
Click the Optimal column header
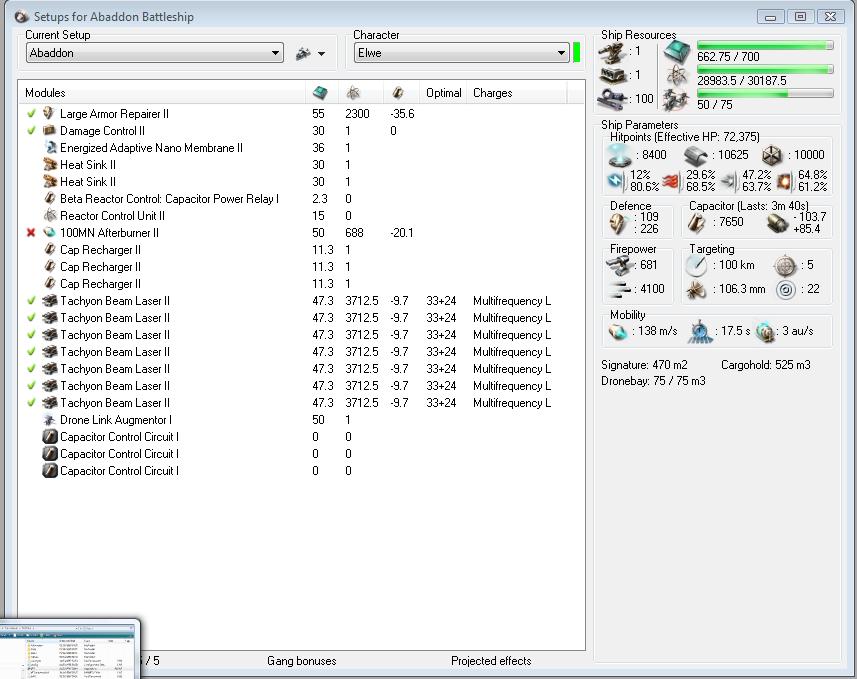[443, 93]
